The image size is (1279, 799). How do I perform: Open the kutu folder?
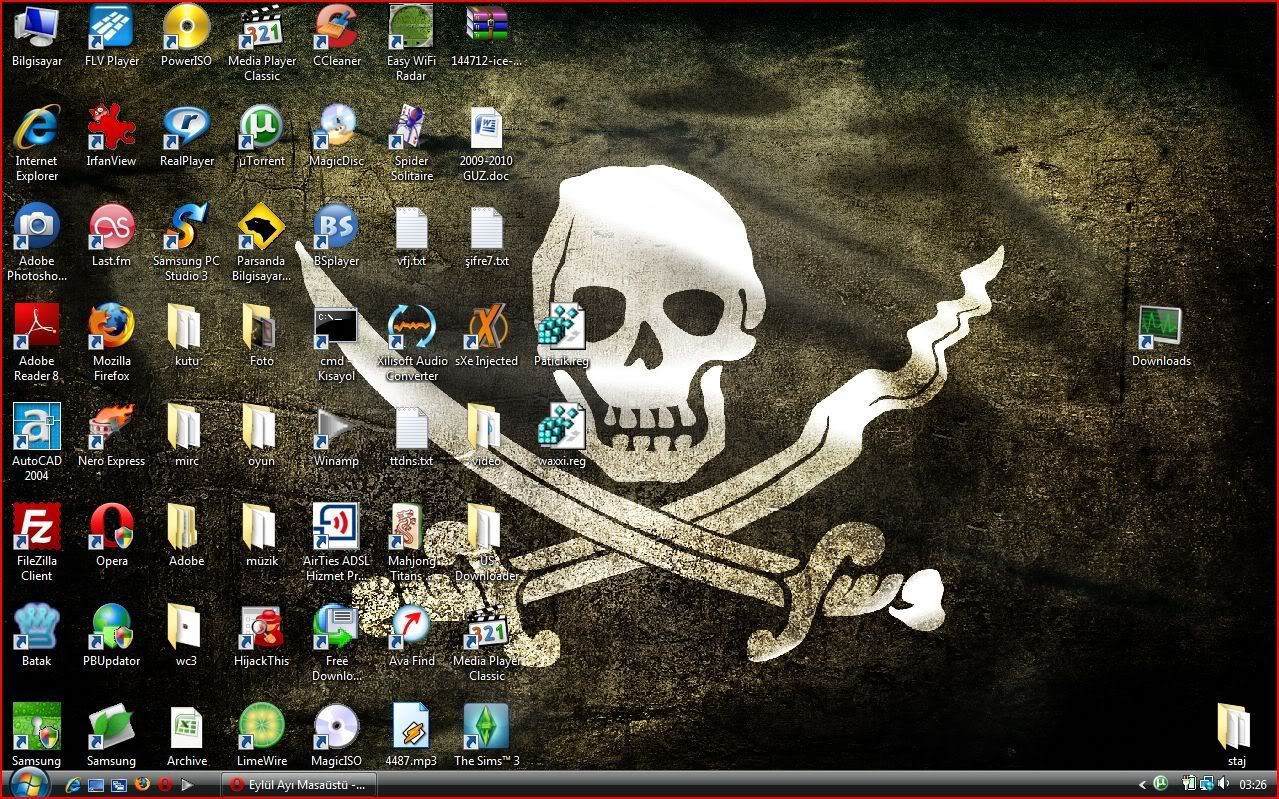pos(187,336)
